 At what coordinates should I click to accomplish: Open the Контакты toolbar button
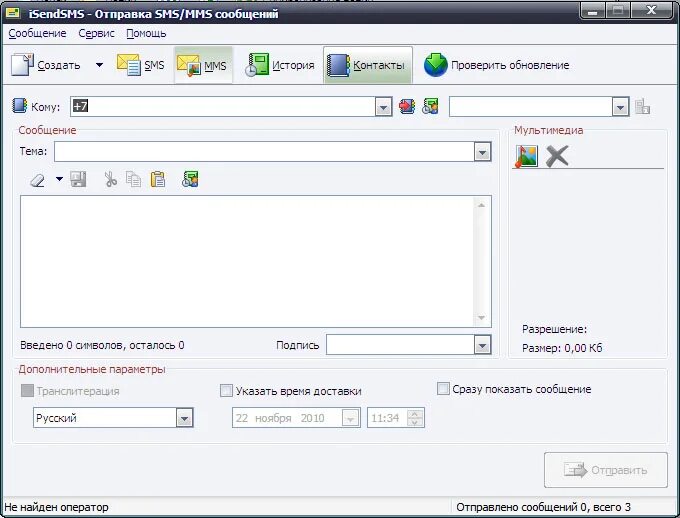367,65
